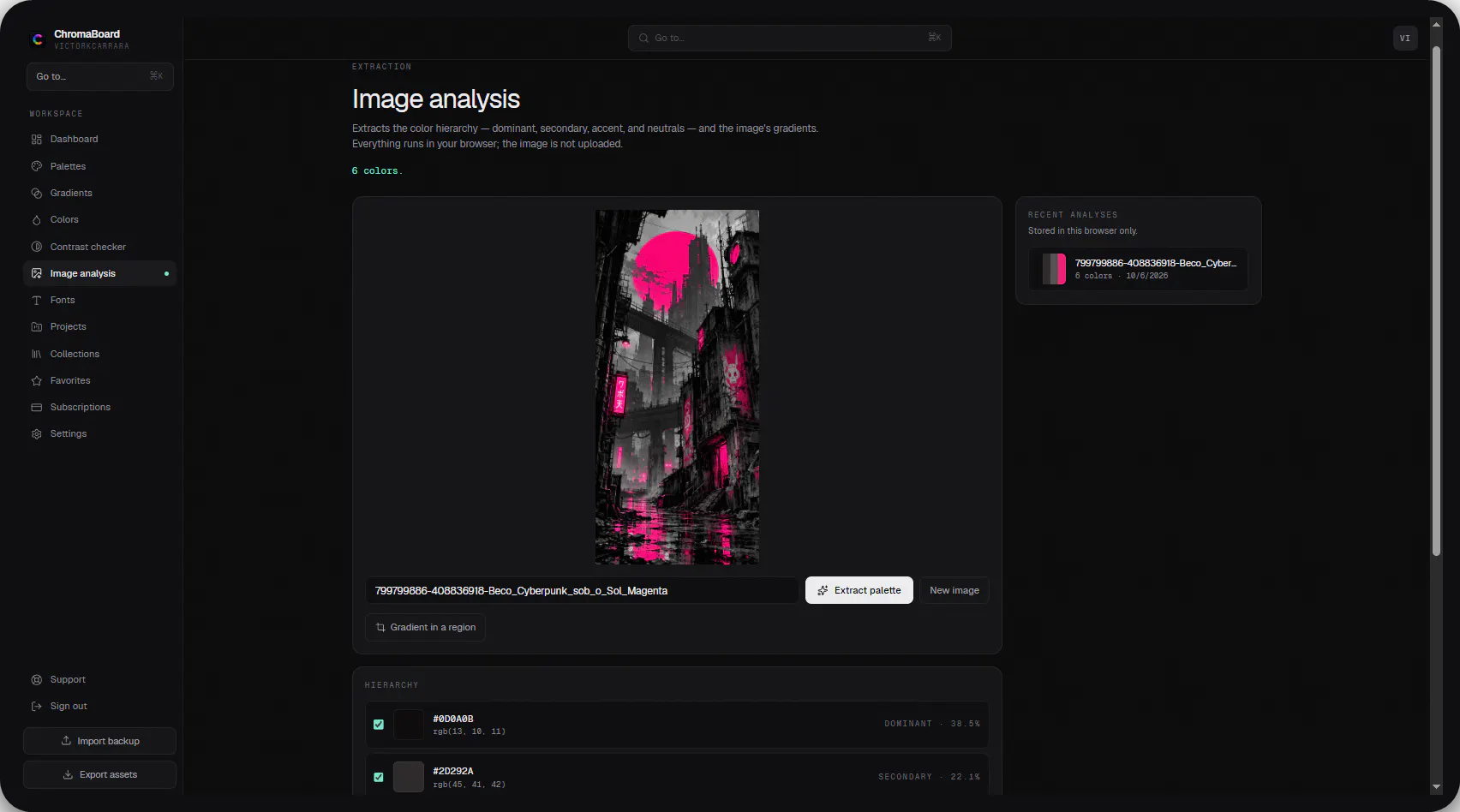Navigate to Gradients

[99, 194]
